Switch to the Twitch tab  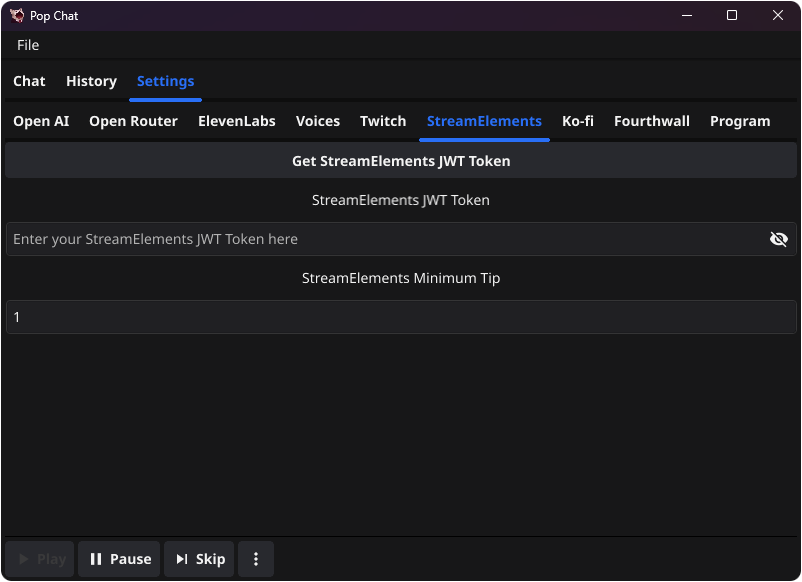click(383, 121)
